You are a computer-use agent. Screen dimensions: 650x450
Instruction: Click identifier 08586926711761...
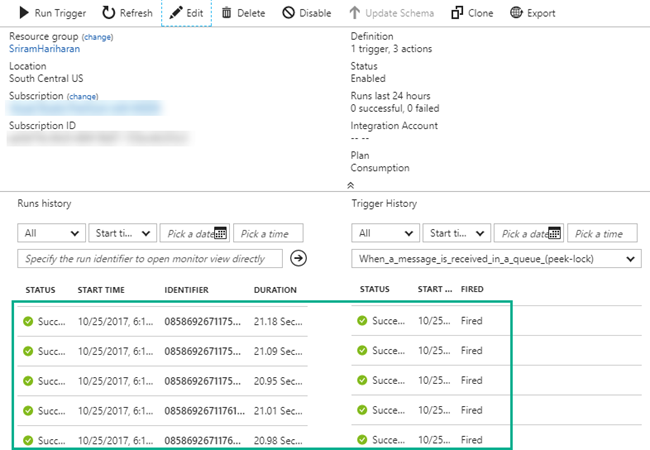click(204, 411)
